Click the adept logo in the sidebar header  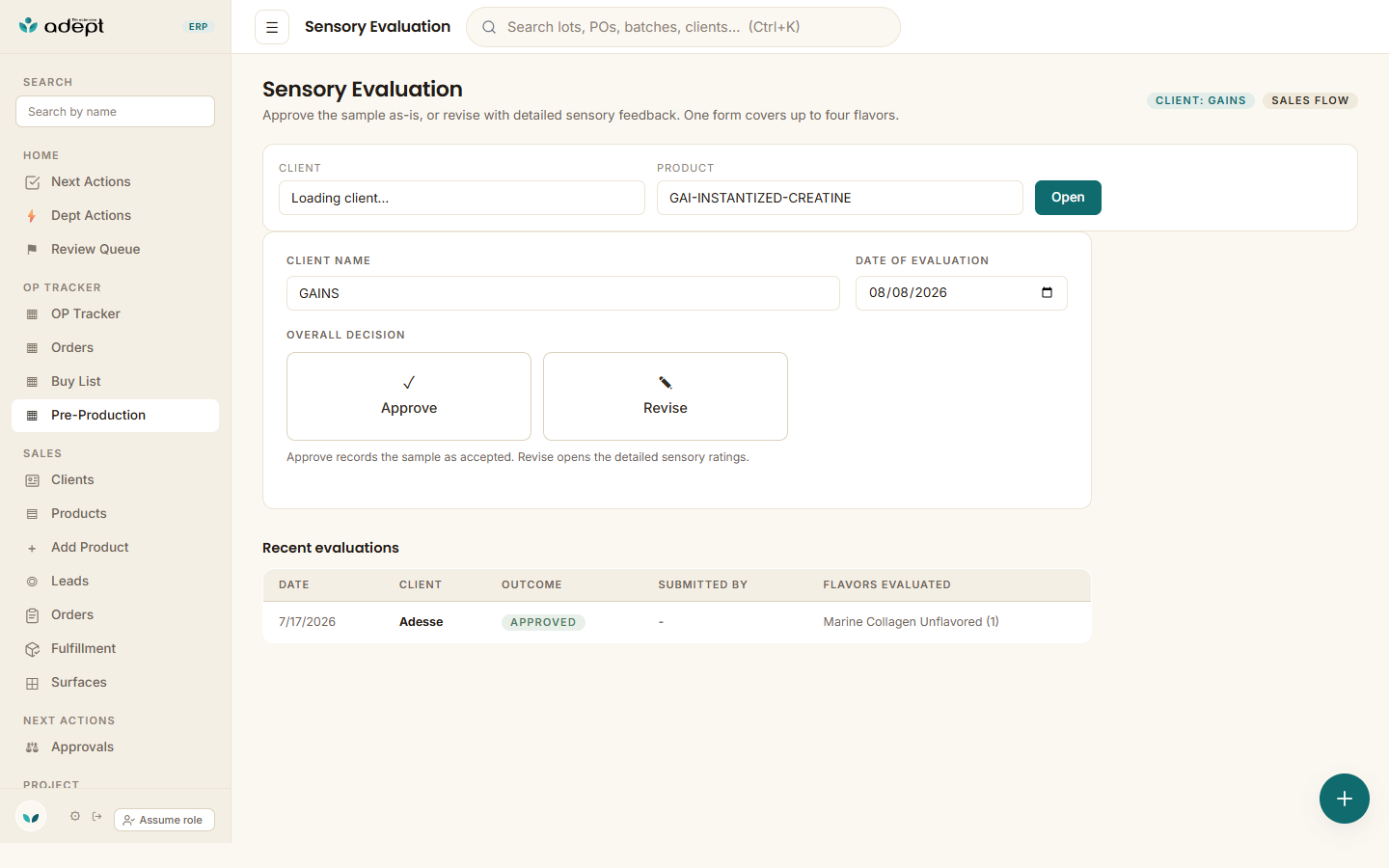62,26
